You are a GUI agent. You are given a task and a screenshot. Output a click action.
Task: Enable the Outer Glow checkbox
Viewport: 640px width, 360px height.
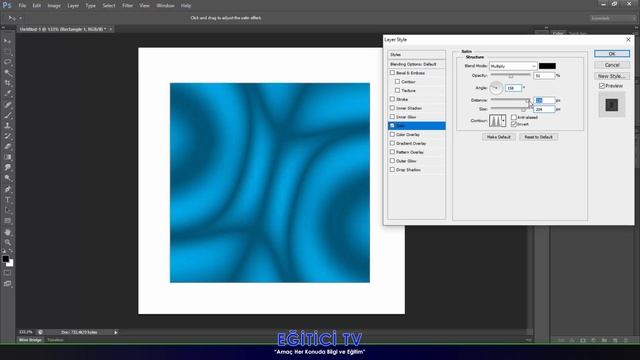click(x=392, y=161)
